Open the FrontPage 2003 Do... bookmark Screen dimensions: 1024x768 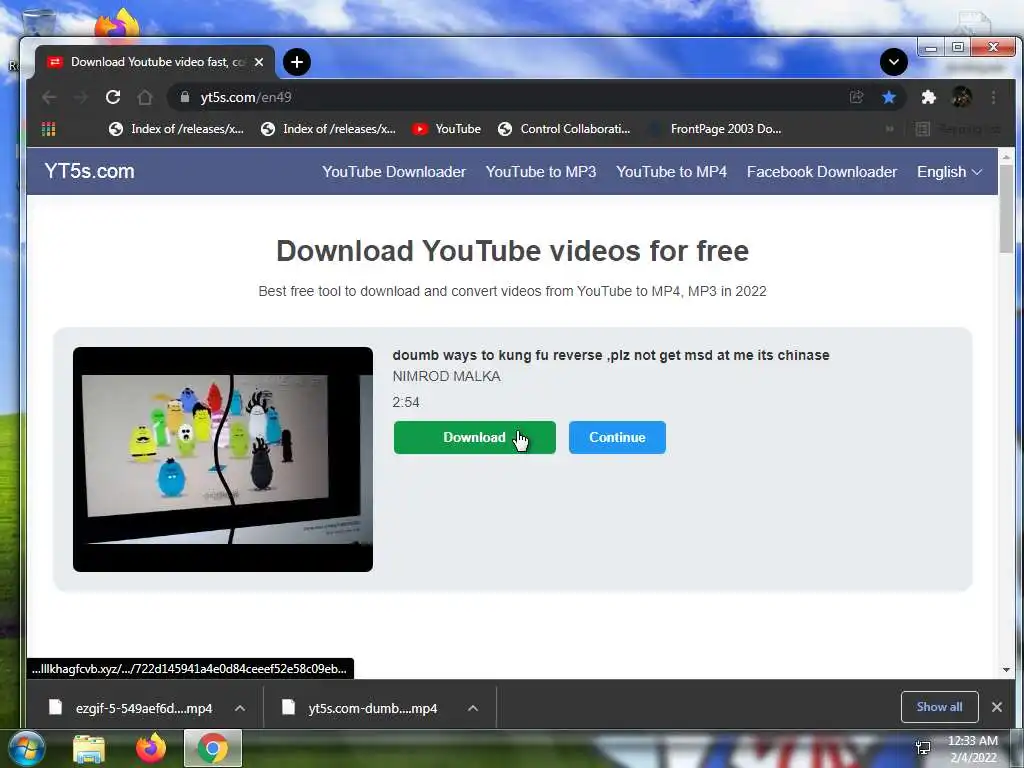(715, 129)
